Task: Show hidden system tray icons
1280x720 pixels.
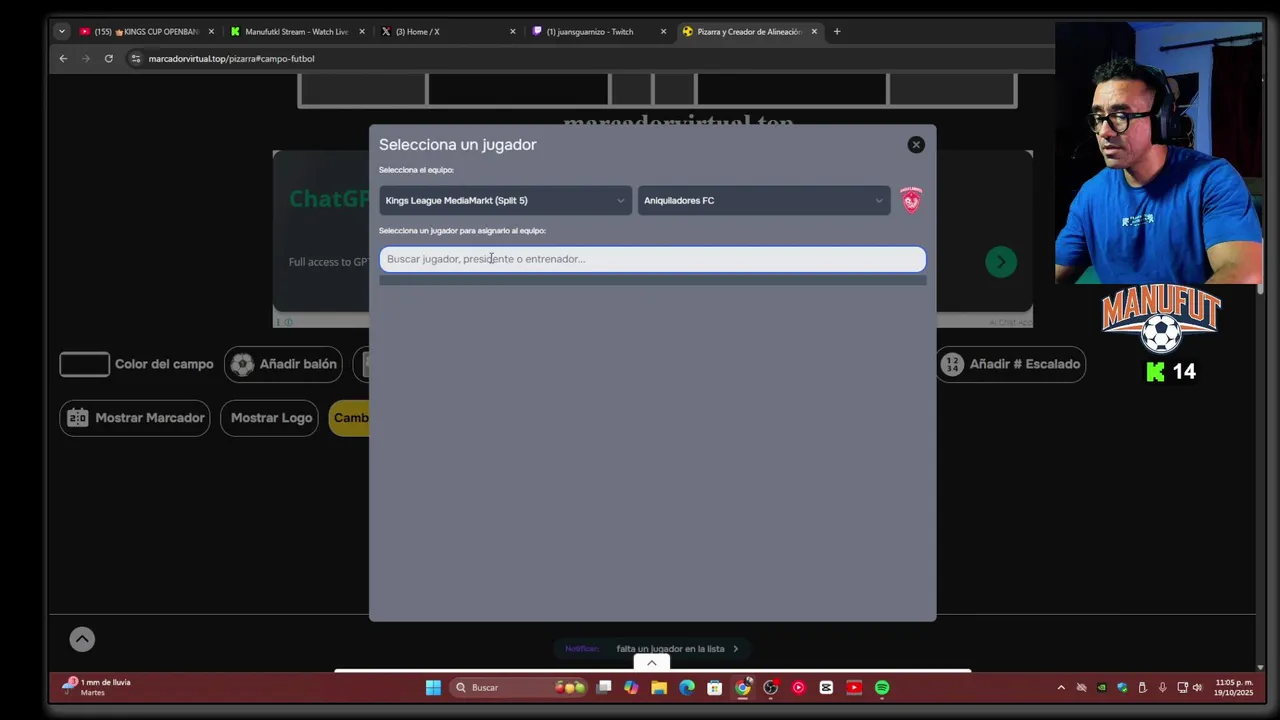Action: [1061, 687]
